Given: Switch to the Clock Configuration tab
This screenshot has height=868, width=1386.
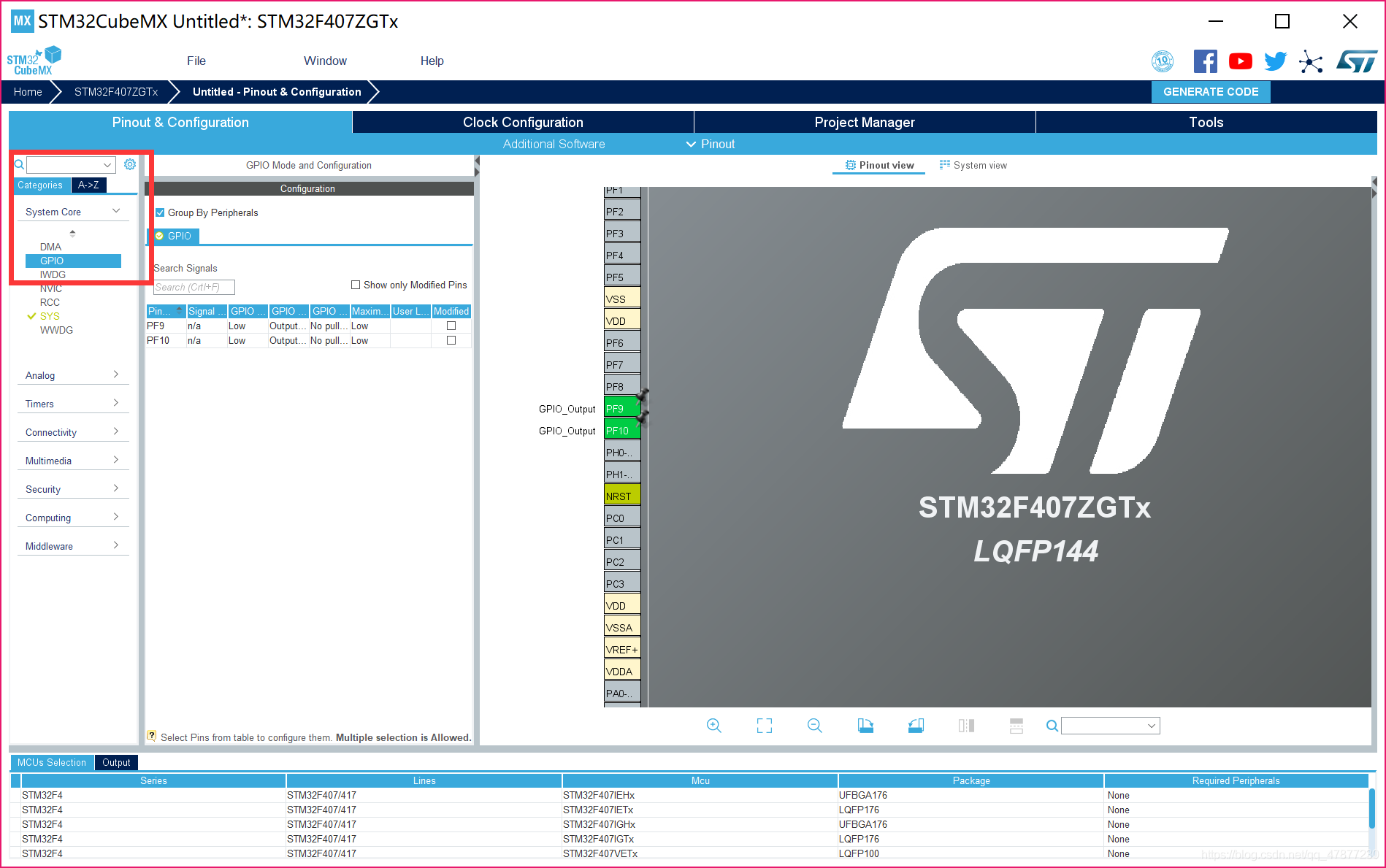Looking at the screenshot, I should pyautogui.click(x=523, y=122).
